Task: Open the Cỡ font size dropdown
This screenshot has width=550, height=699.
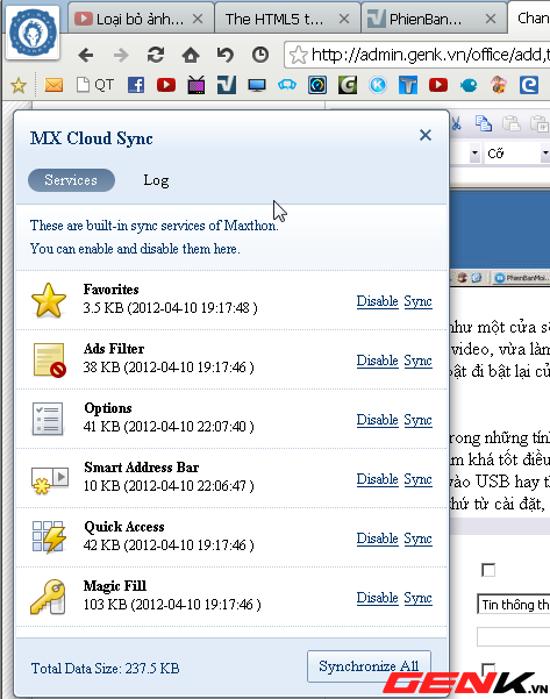Action: point(545,154)
